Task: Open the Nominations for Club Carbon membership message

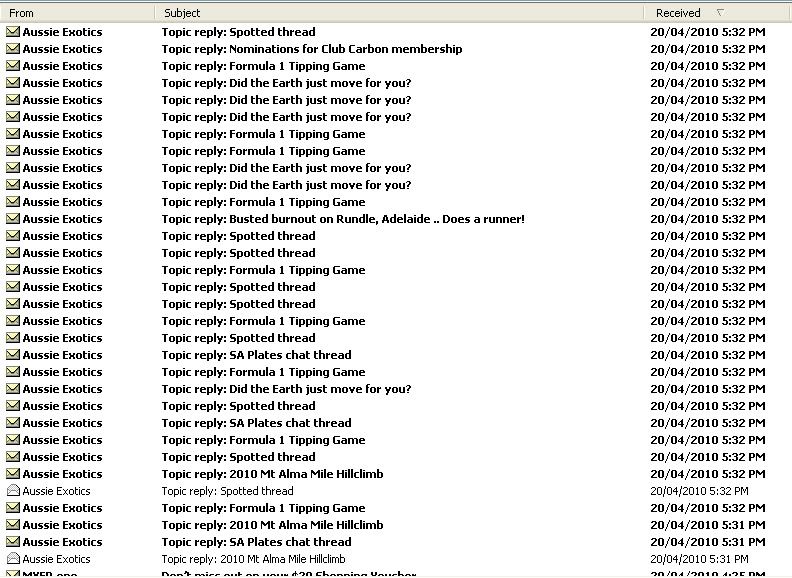Action: point(311,49)
